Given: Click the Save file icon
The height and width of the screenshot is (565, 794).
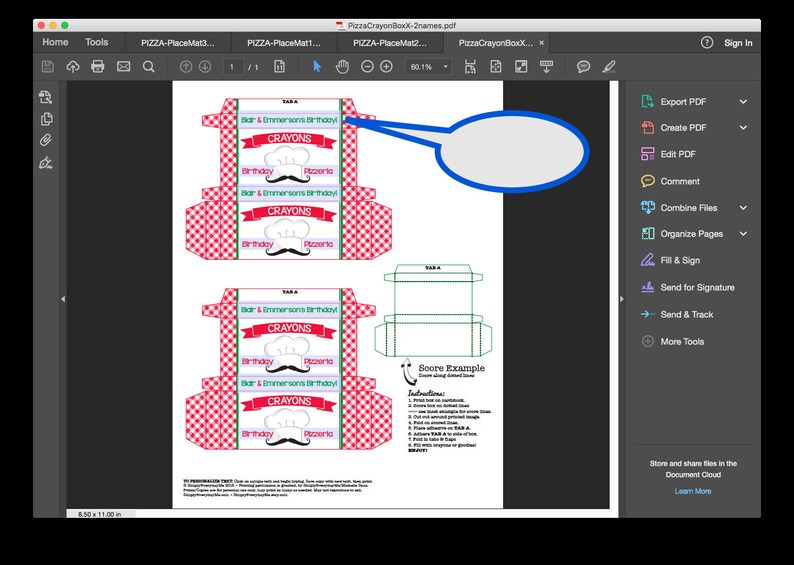Looking at the screenshot, I should point(48,66).
